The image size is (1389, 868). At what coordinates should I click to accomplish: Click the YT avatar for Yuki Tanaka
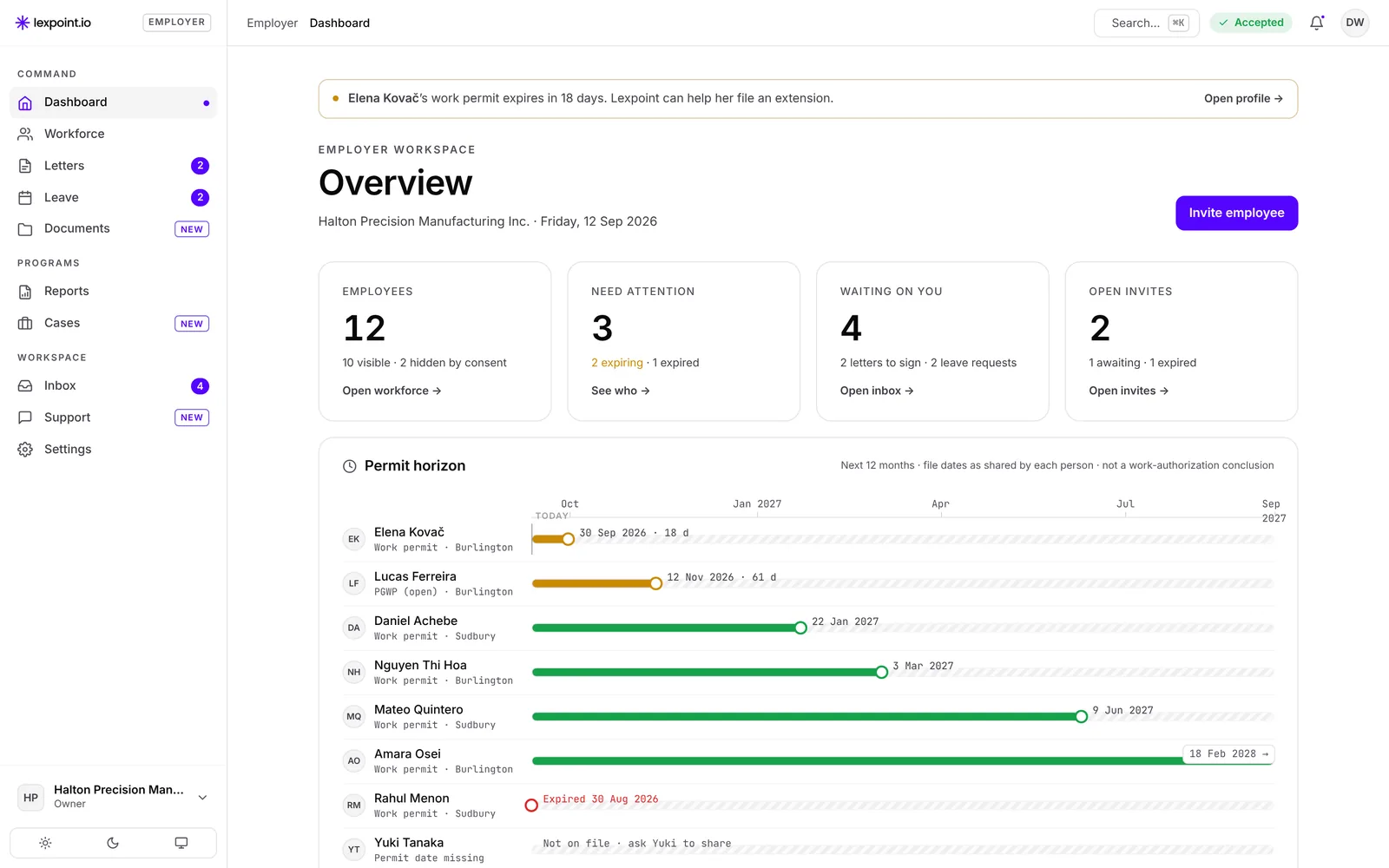tap(353, 850)
